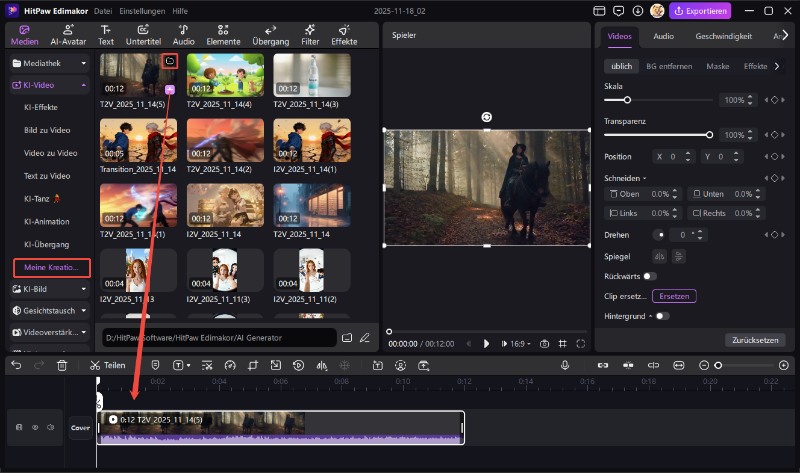
Task: Open the Hilfe menu
Action: click(180, 11)
